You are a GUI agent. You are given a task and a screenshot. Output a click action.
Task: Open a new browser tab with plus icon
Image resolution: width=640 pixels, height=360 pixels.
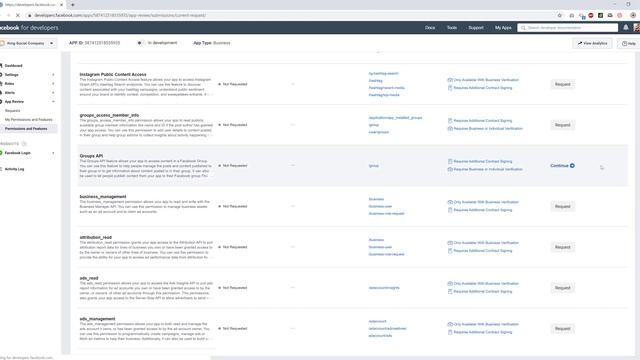(x=73, y=4)
